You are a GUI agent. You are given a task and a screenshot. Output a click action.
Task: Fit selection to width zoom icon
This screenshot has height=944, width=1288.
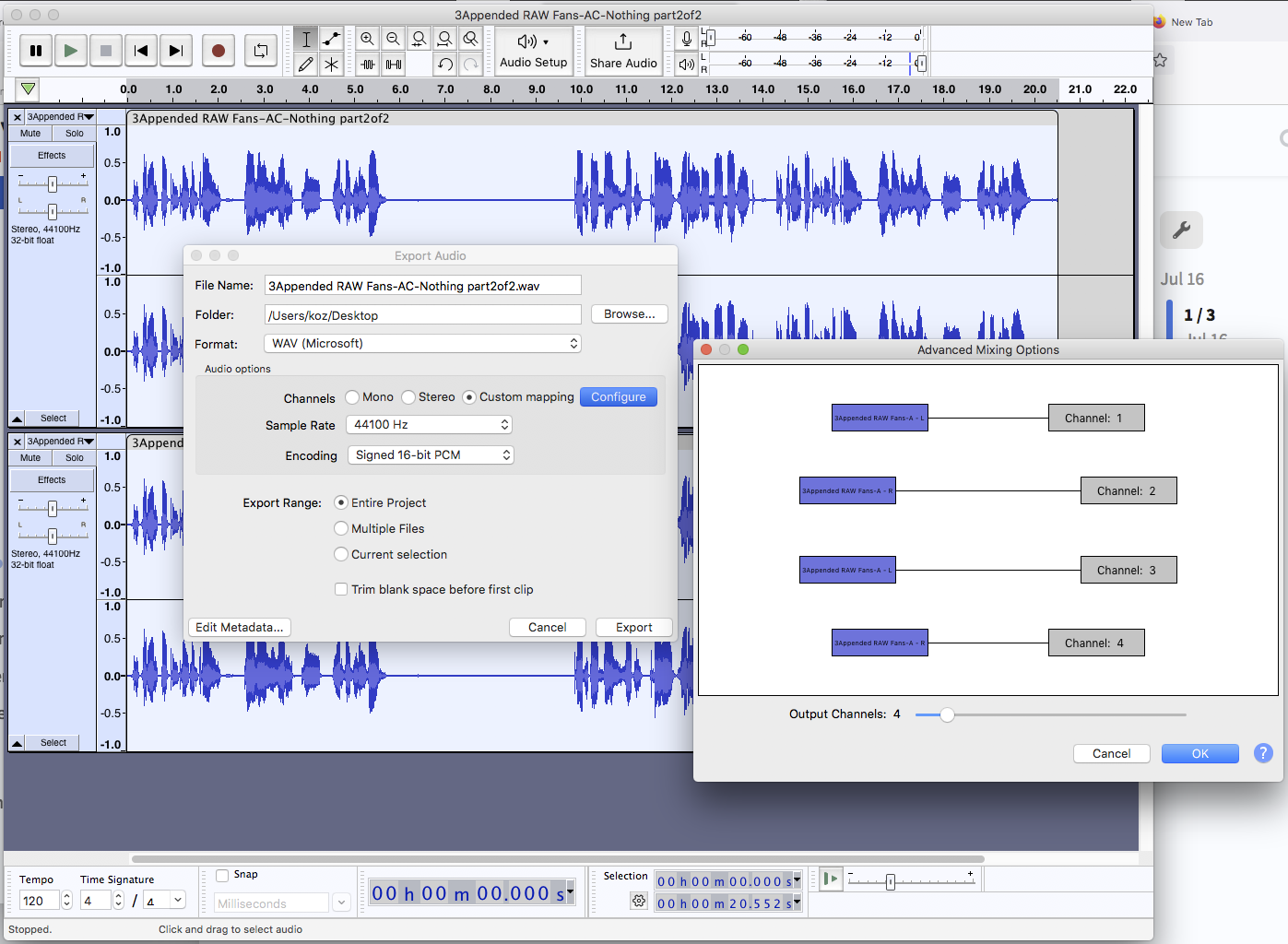click(x=419, y=39)
